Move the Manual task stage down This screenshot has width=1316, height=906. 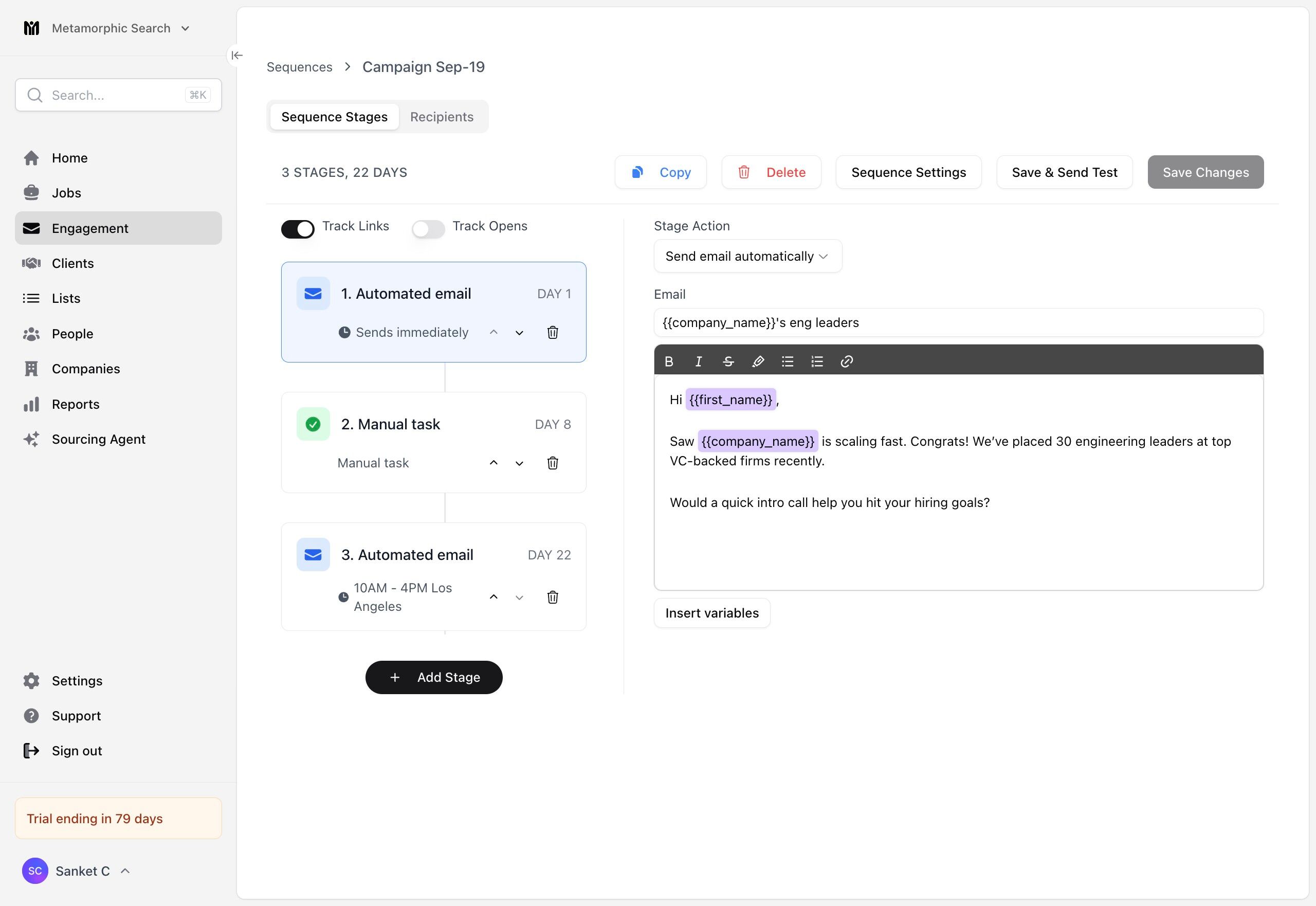(519, 463)
